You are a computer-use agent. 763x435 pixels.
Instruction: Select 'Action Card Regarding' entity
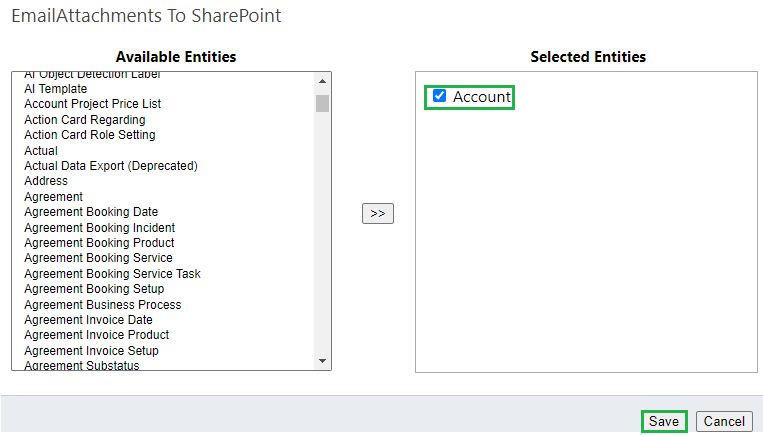(85, 120)
